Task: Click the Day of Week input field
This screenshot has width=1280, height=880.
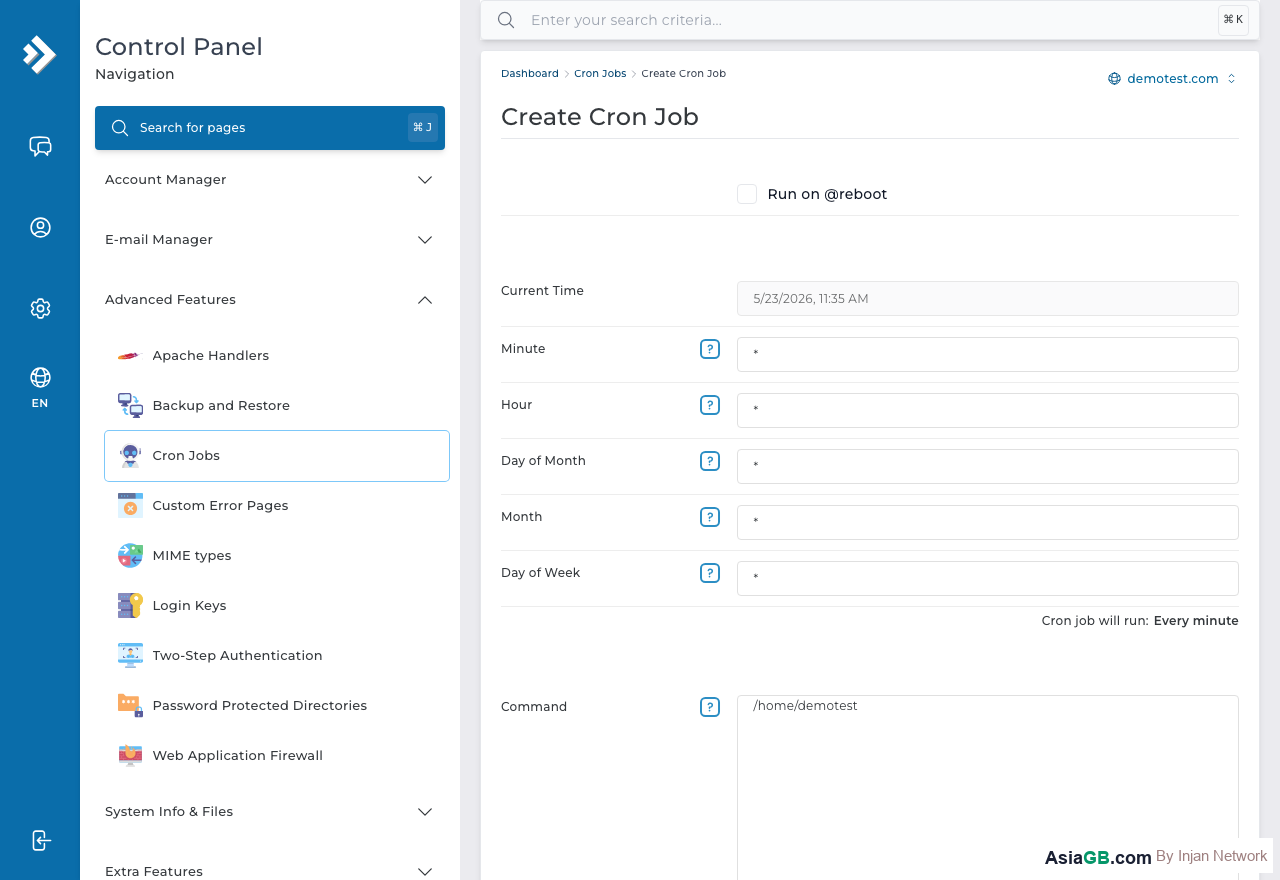Action: click(988, 578)
